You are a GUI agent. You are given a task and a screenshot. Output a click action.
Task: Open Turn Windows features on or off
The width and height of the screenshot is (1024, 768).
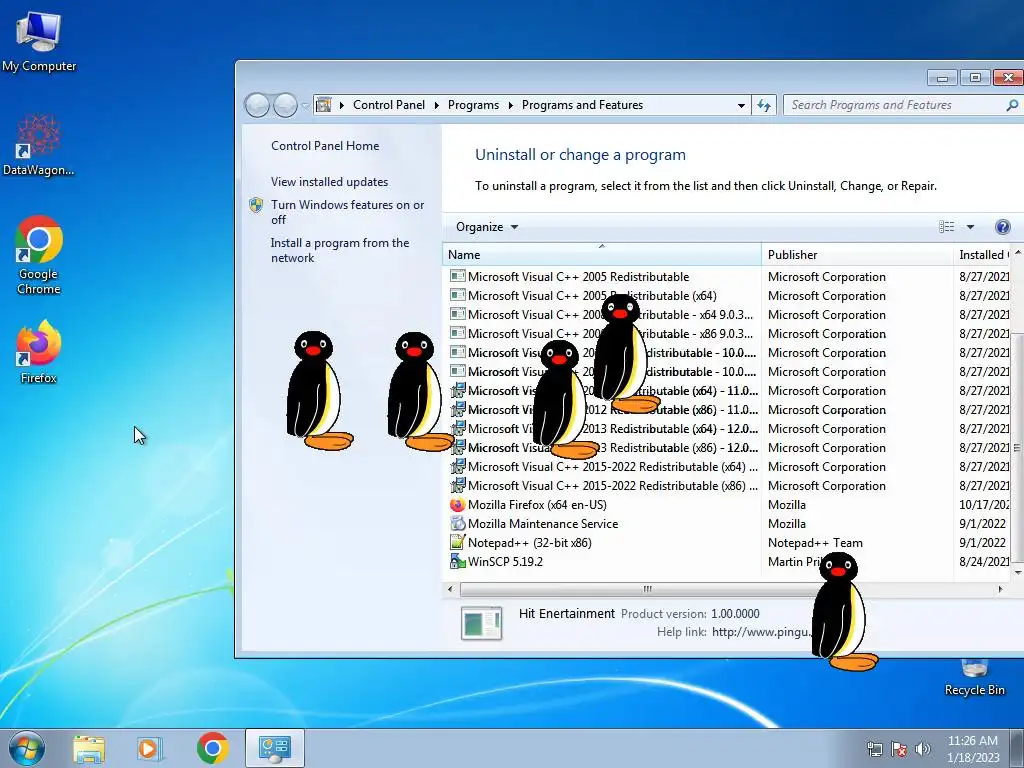(x=347, y=212)
